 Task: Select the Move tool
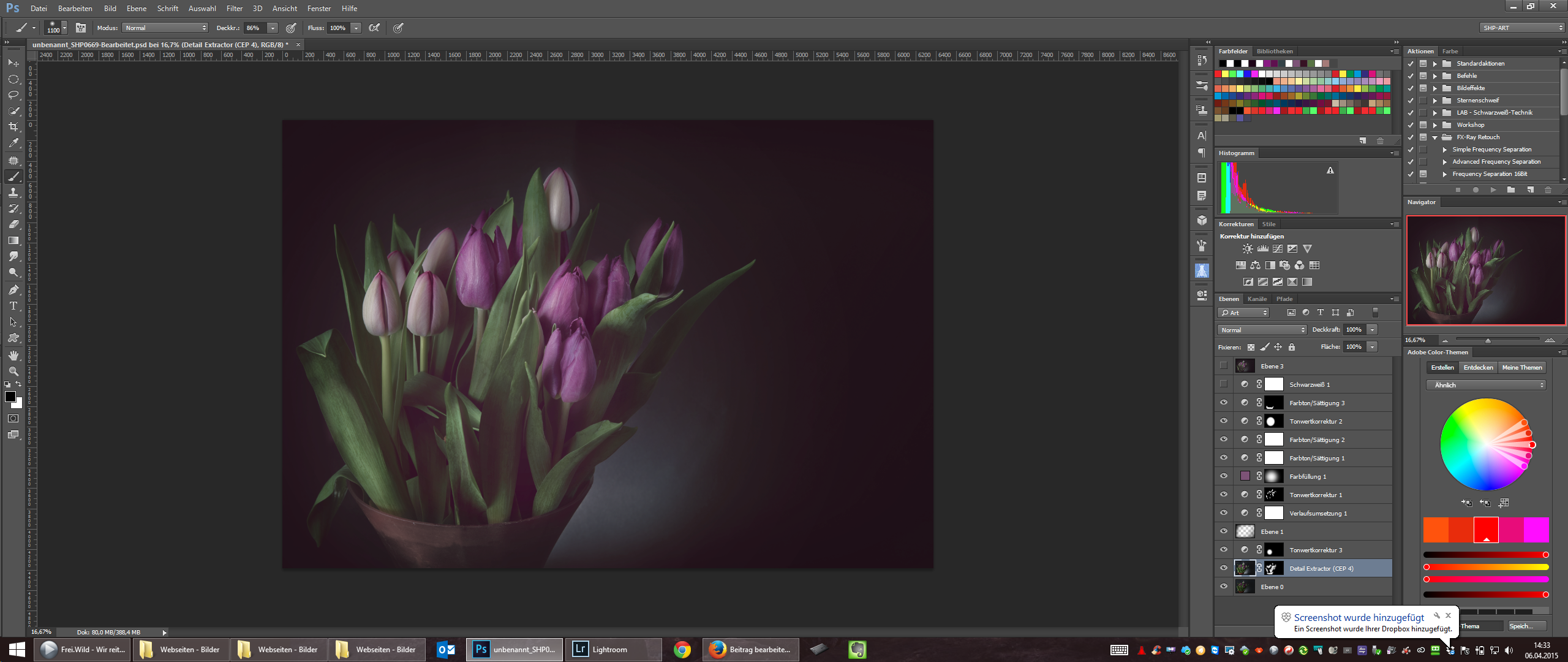pyautogui.click(x=13, y=63)
